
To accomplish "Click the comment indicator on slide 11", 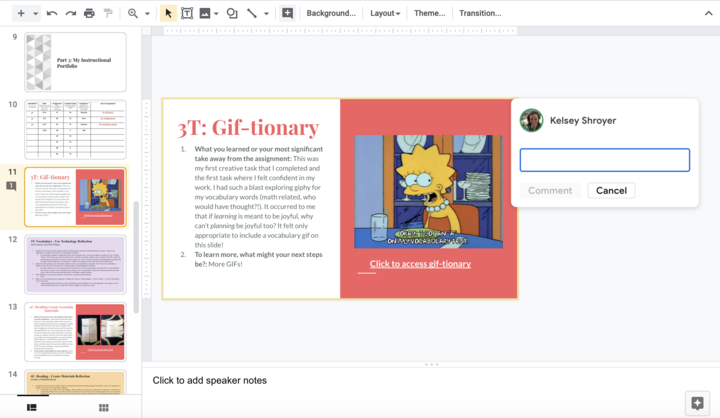I will pos(11,186).
